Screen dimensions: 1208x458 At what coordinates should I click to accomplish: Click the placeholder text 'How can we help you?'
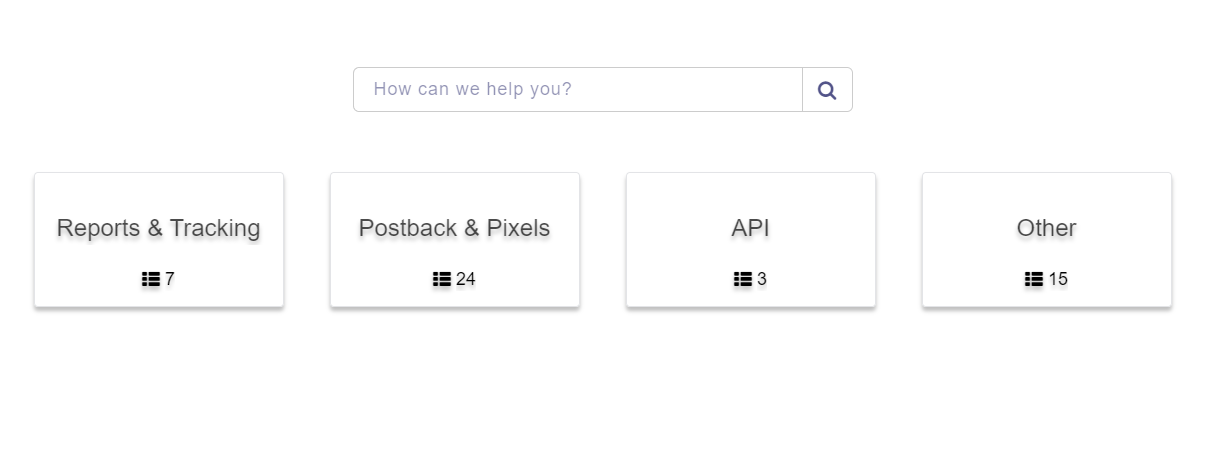[x=473, y=89]
